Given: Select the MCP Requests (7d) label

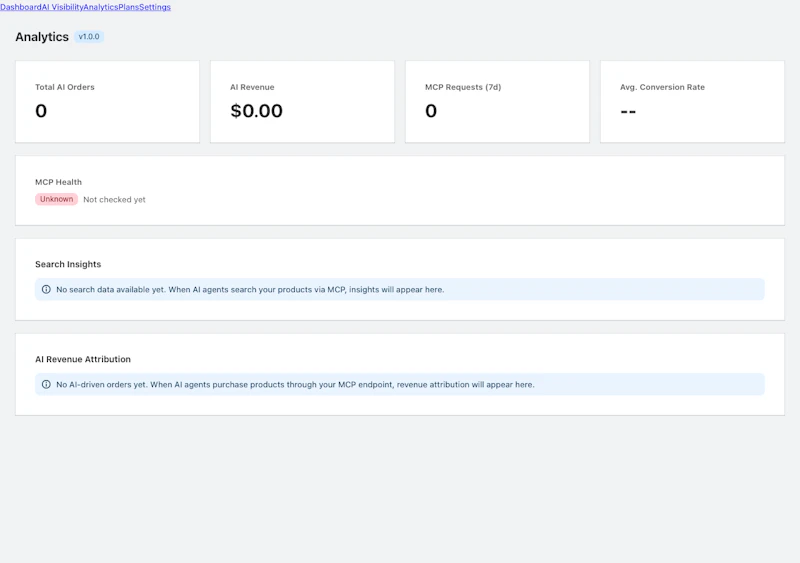Looking at the screenshot, I should pyautogui.click(x=463, y=87).
